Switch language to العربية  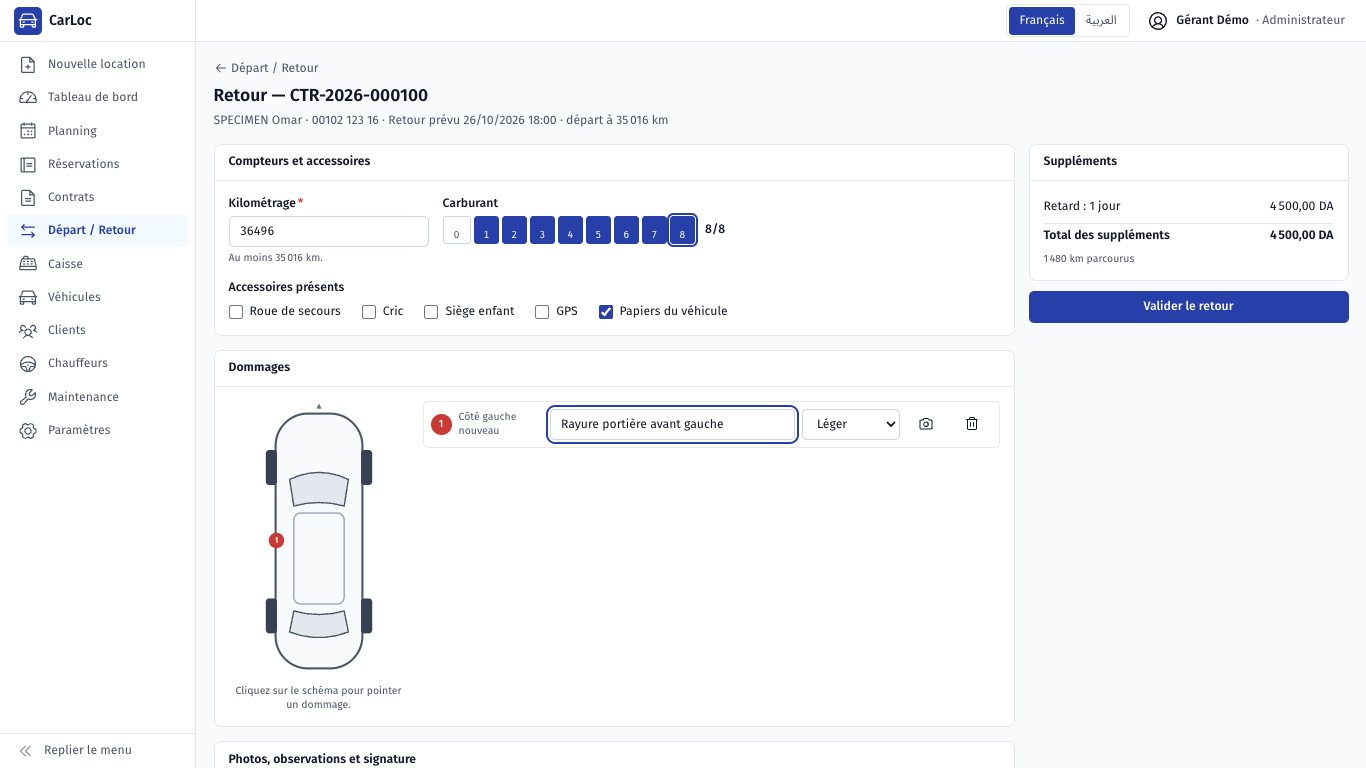1101,20
